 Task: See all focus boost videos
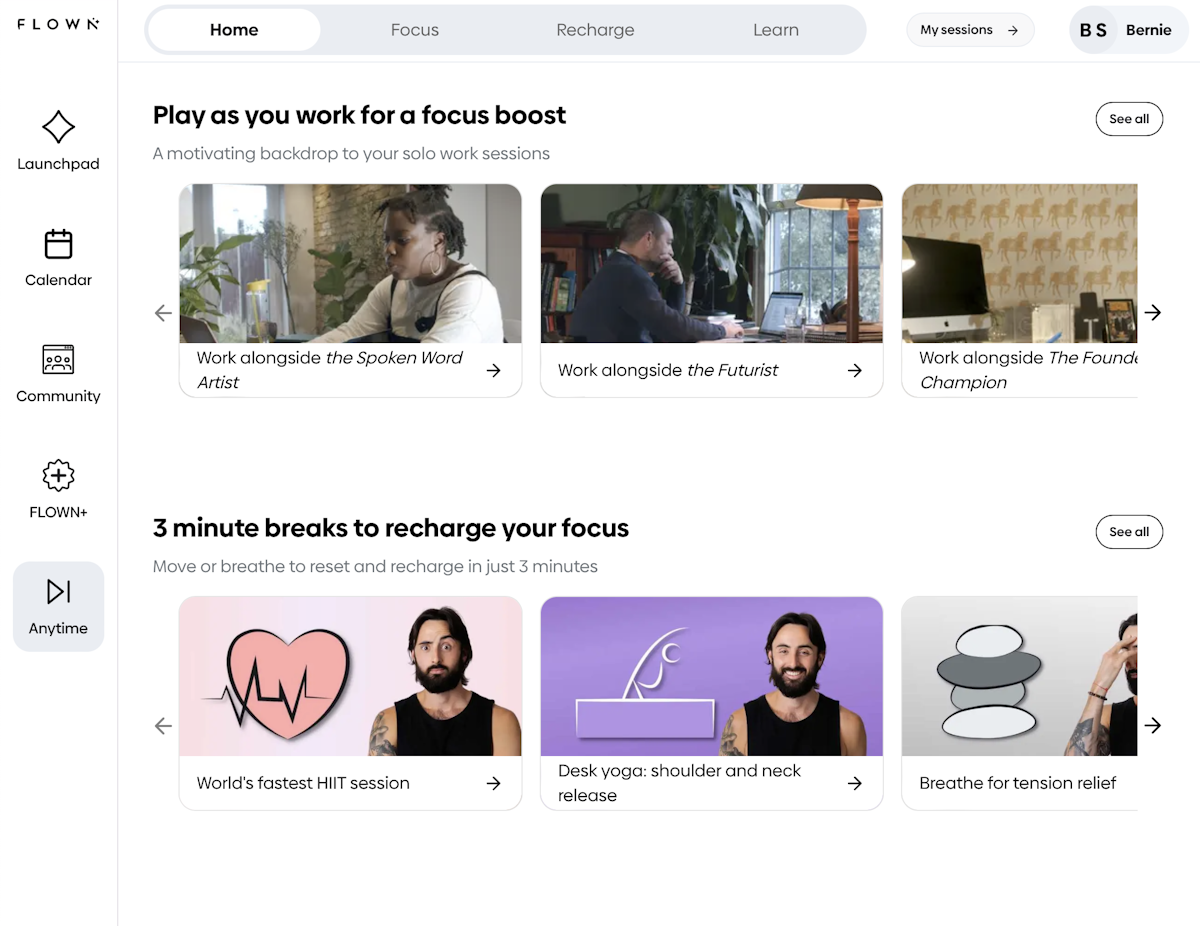click(1129, 119)
